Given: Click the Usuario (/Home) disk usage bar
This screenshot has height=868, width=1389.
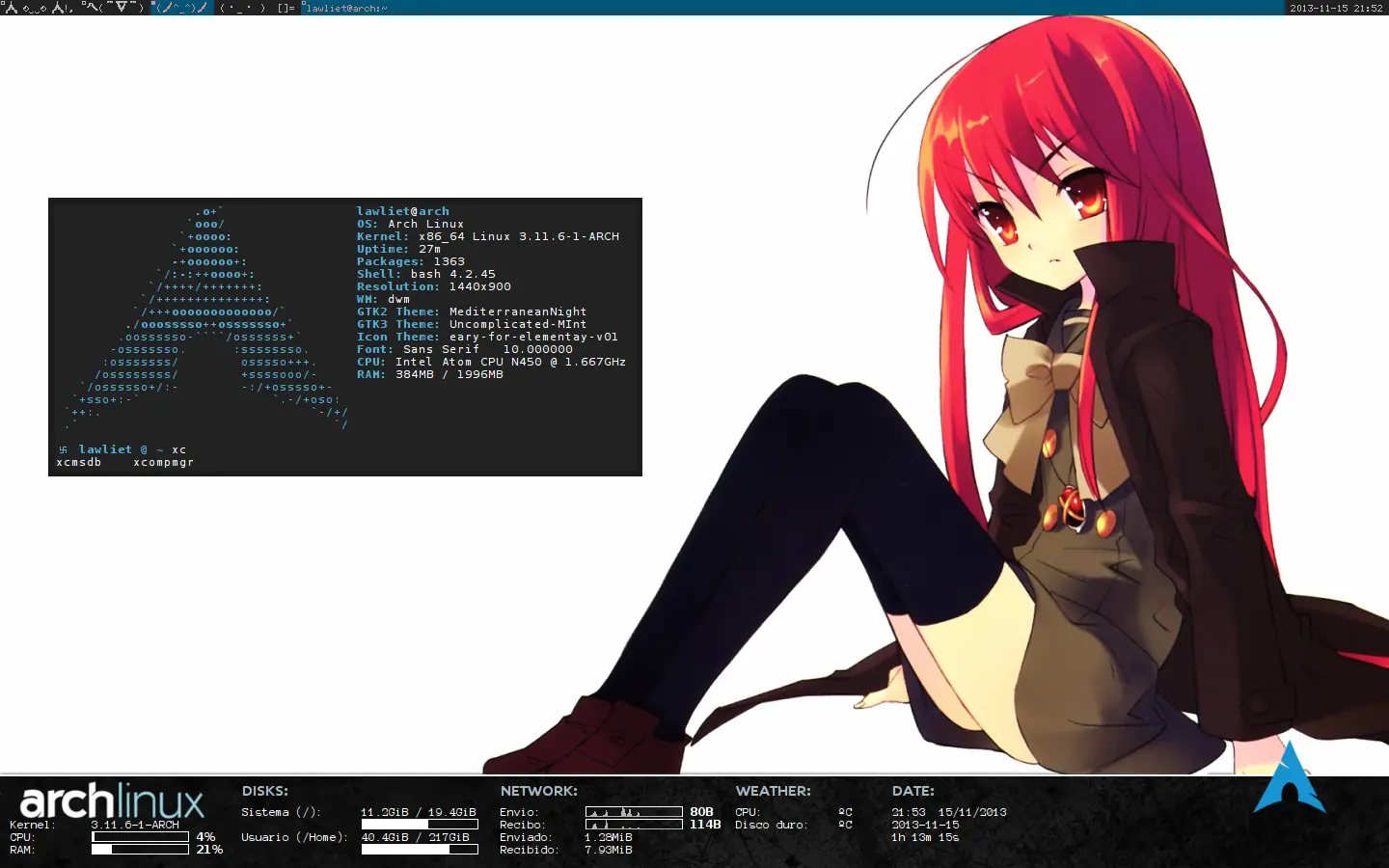Looking at the screenshot, I should [x=420, y=850].
